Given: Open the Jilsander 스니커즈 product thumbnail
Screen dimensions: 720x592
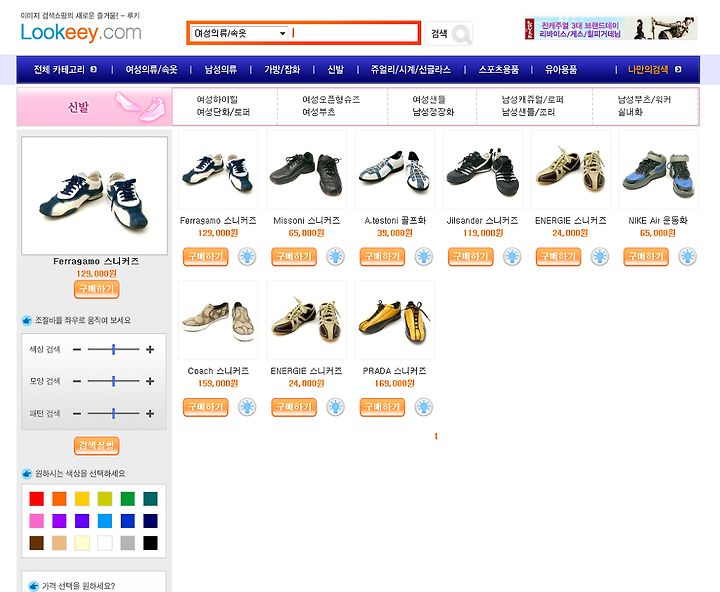Looking at the screenshot, I should click(x=483, y=169).
